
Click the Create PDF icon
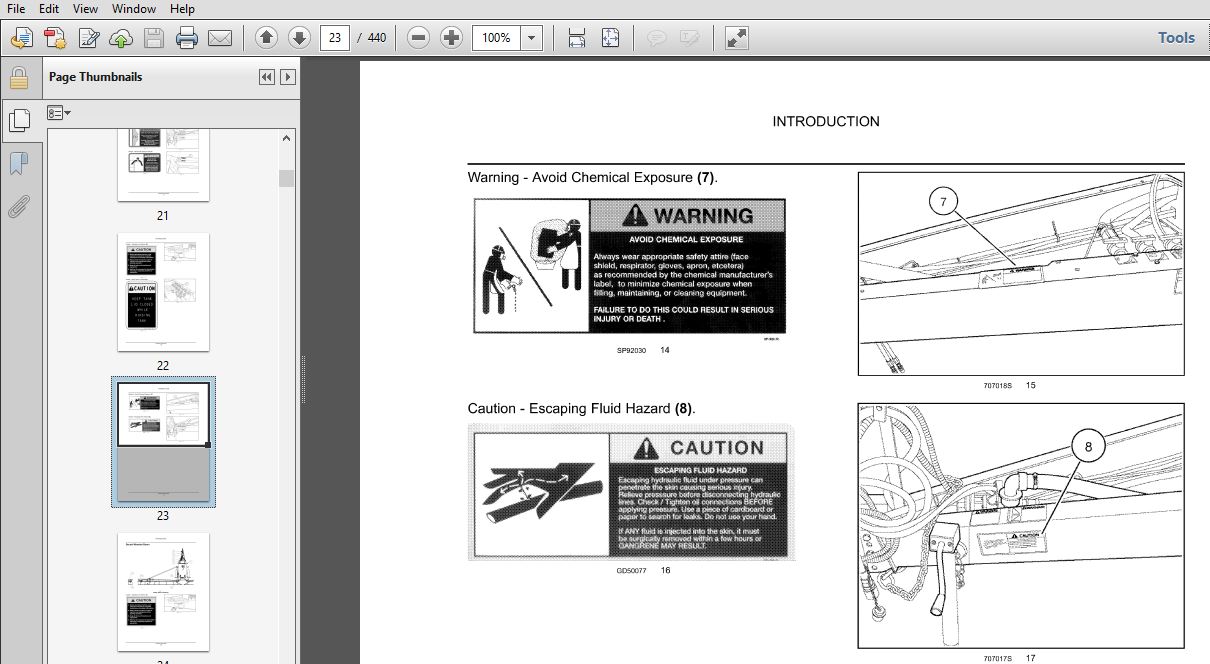[x=55, y=38]
